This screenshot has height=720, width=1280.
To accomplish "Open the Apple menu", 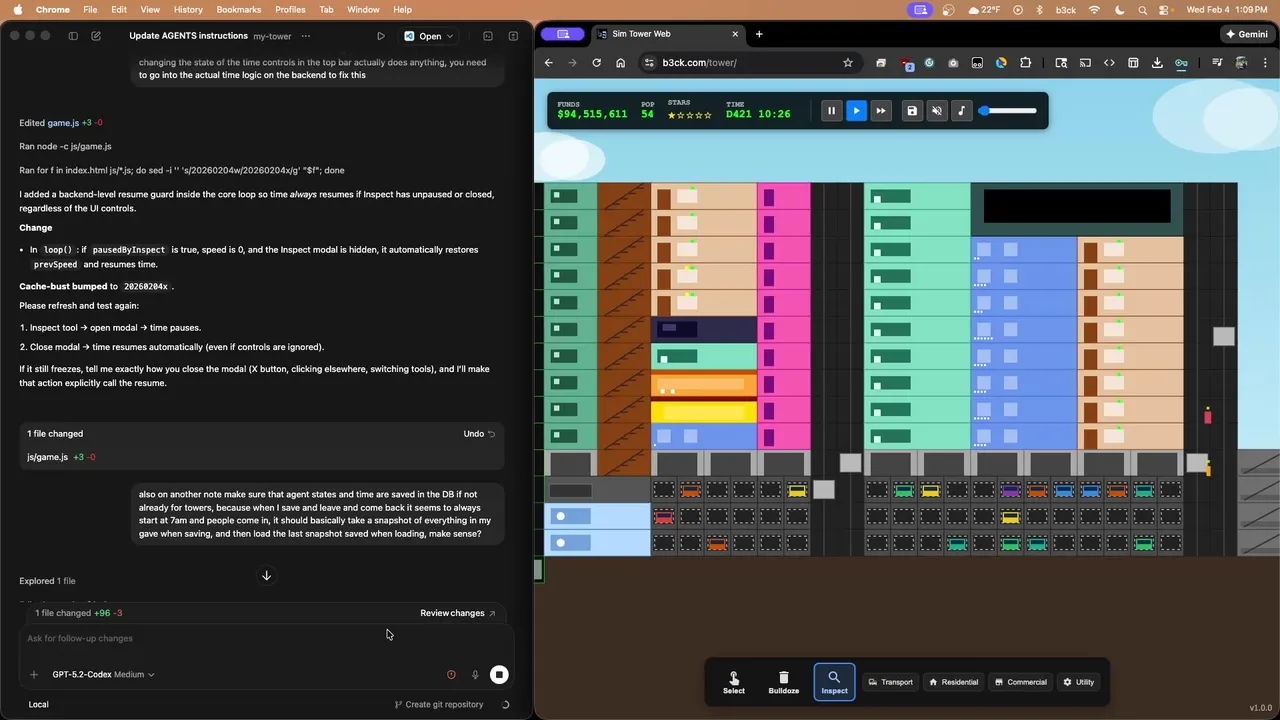I will (x=17, y=9).
